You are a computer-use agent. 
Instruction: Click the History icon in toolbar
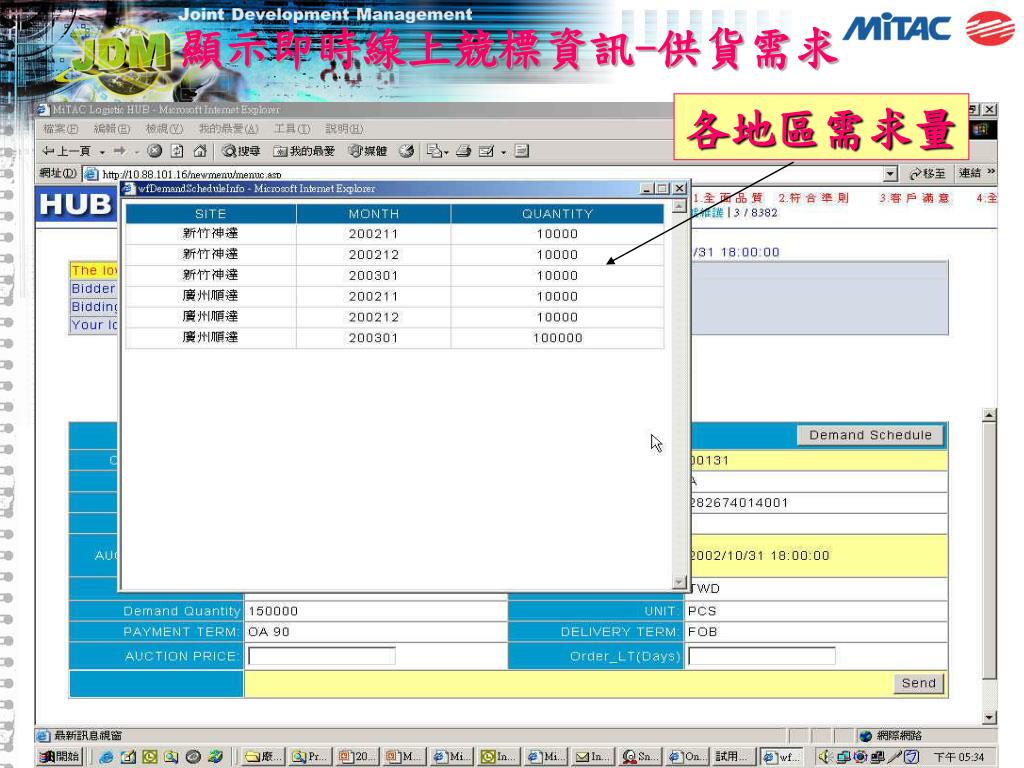406,152
